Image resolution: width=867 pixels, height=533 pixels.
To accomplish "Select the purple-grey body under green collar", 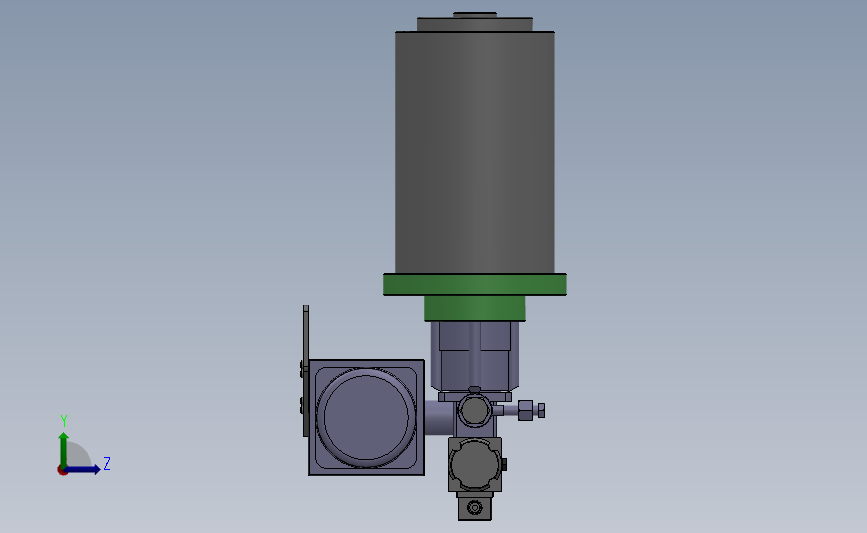I will click(475, 357).
